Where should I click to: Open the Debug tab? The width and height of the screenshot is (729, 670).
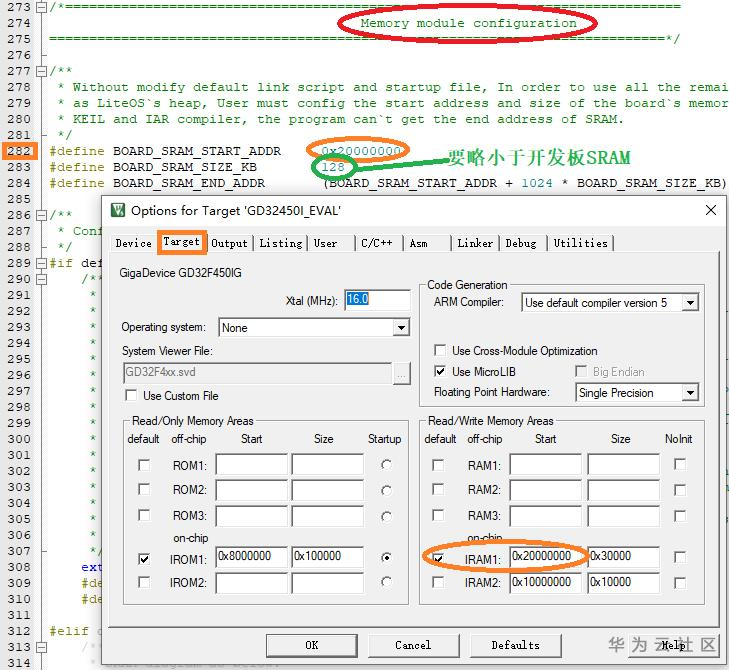click(x=521, y=243)
